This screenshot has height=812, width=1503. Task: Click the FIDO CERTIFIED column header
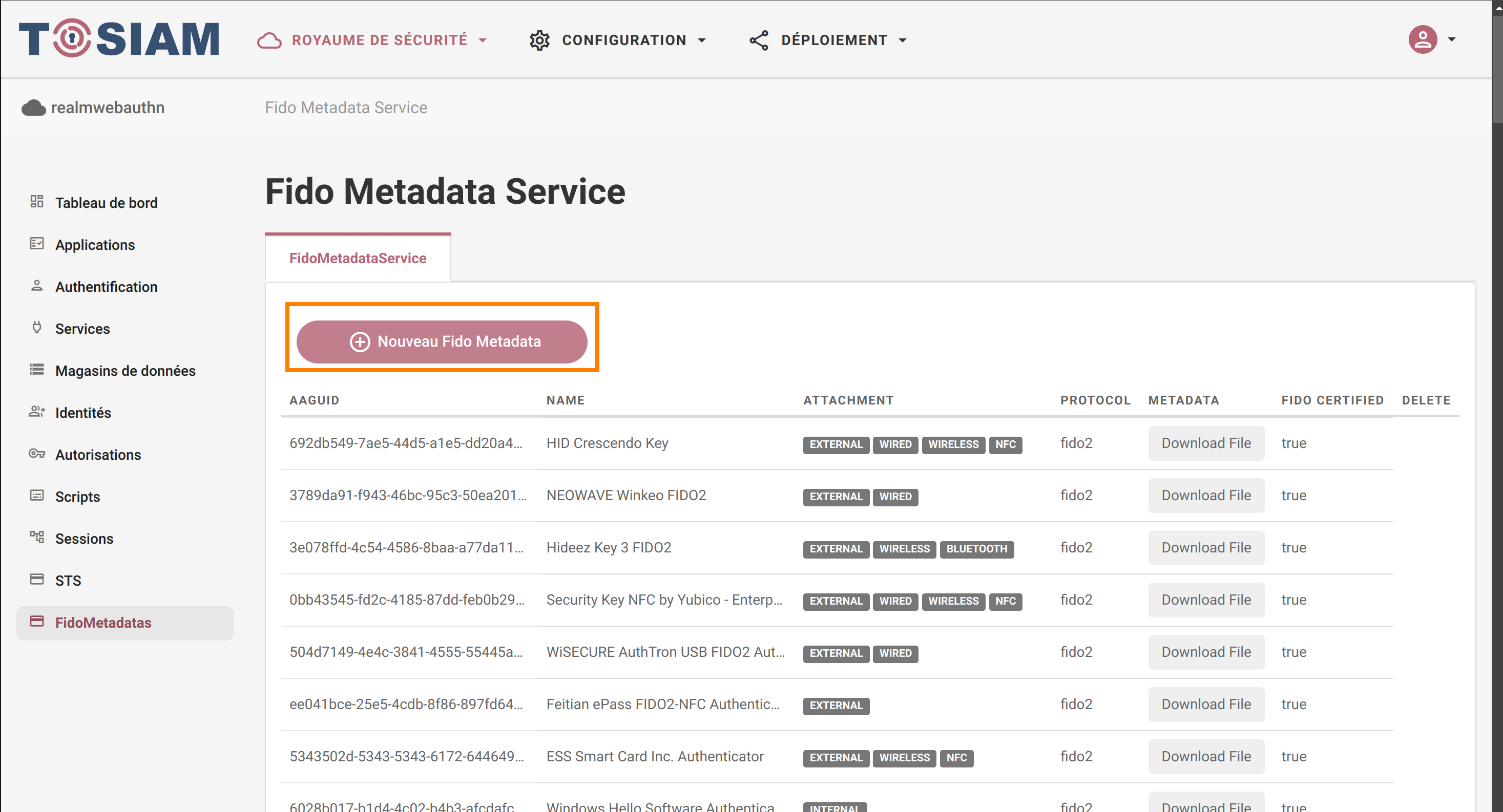(1332, 400)
